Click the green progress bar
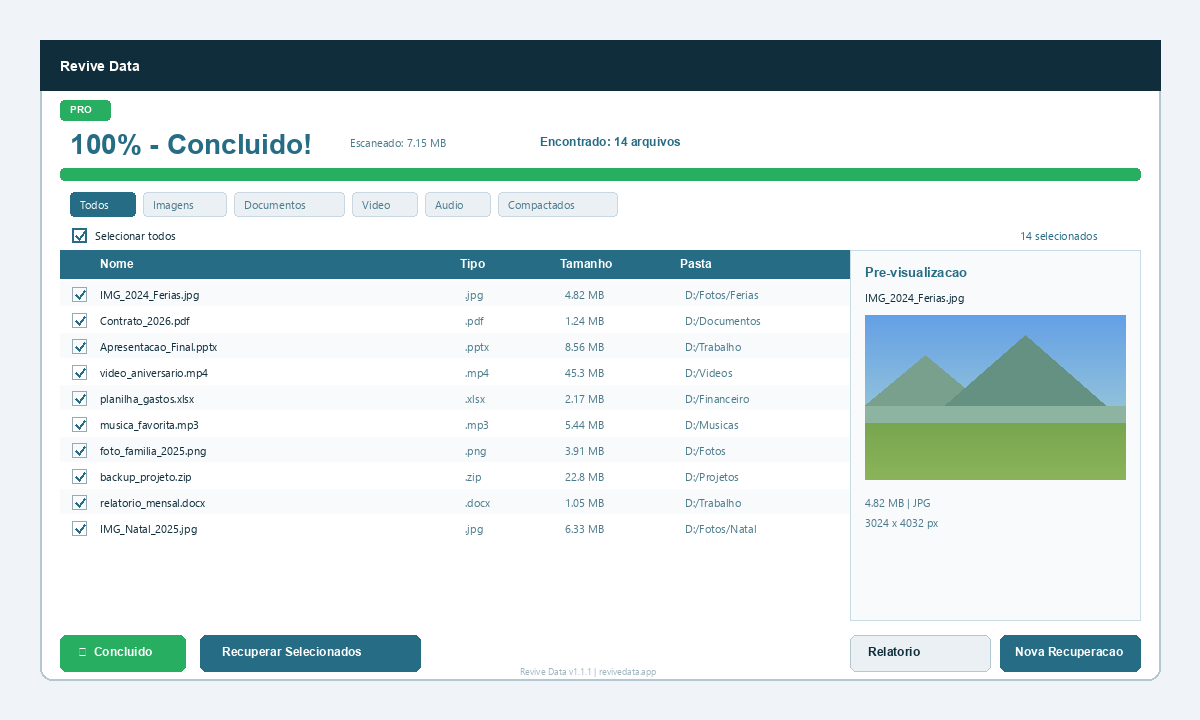Image resolution: width=1200 pixels, height=720 pixels. [x=600, y=174]
